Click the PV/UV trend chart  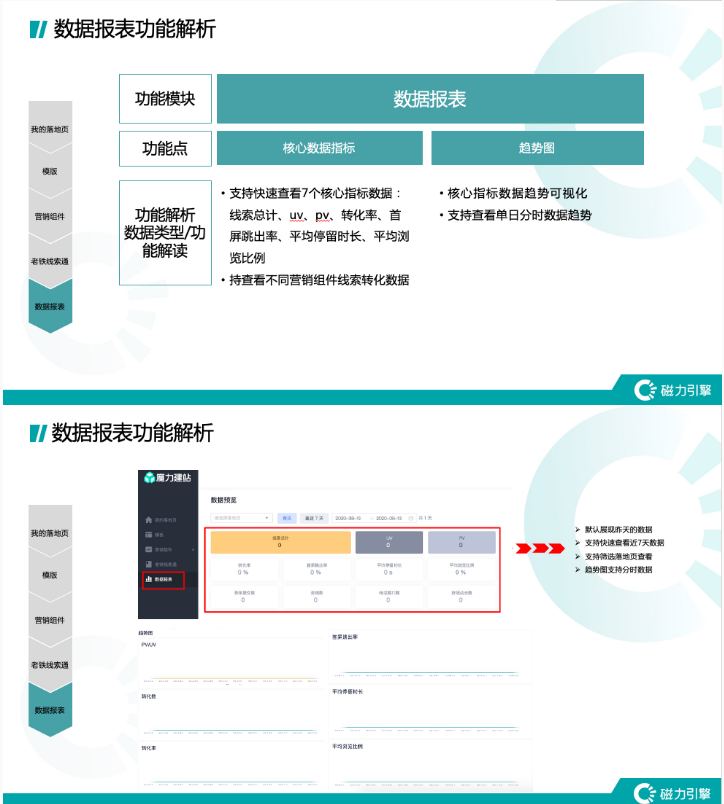tap(231, 663)
